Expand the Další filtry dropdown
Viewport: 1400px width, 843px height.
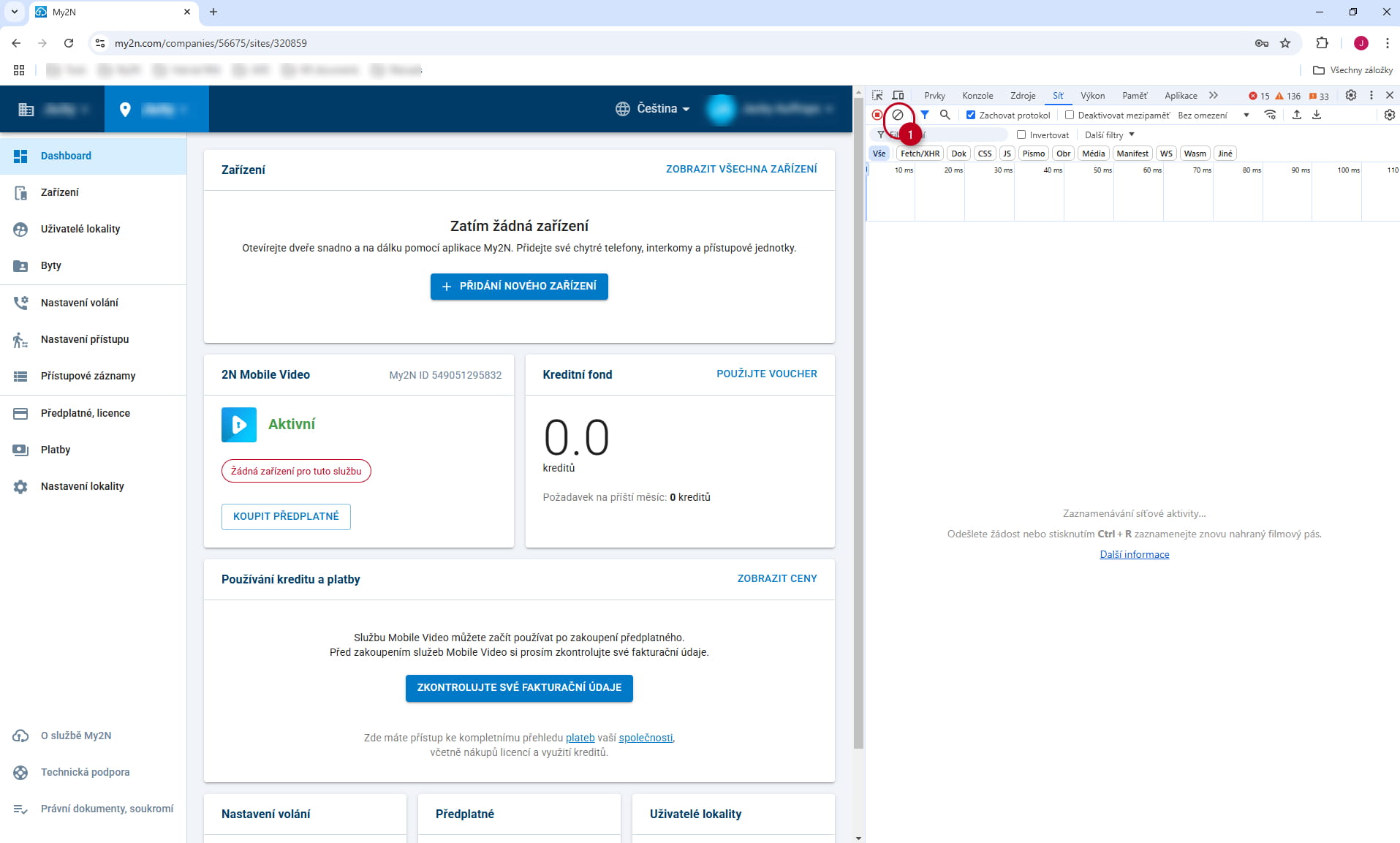[x=1109, y=135]
